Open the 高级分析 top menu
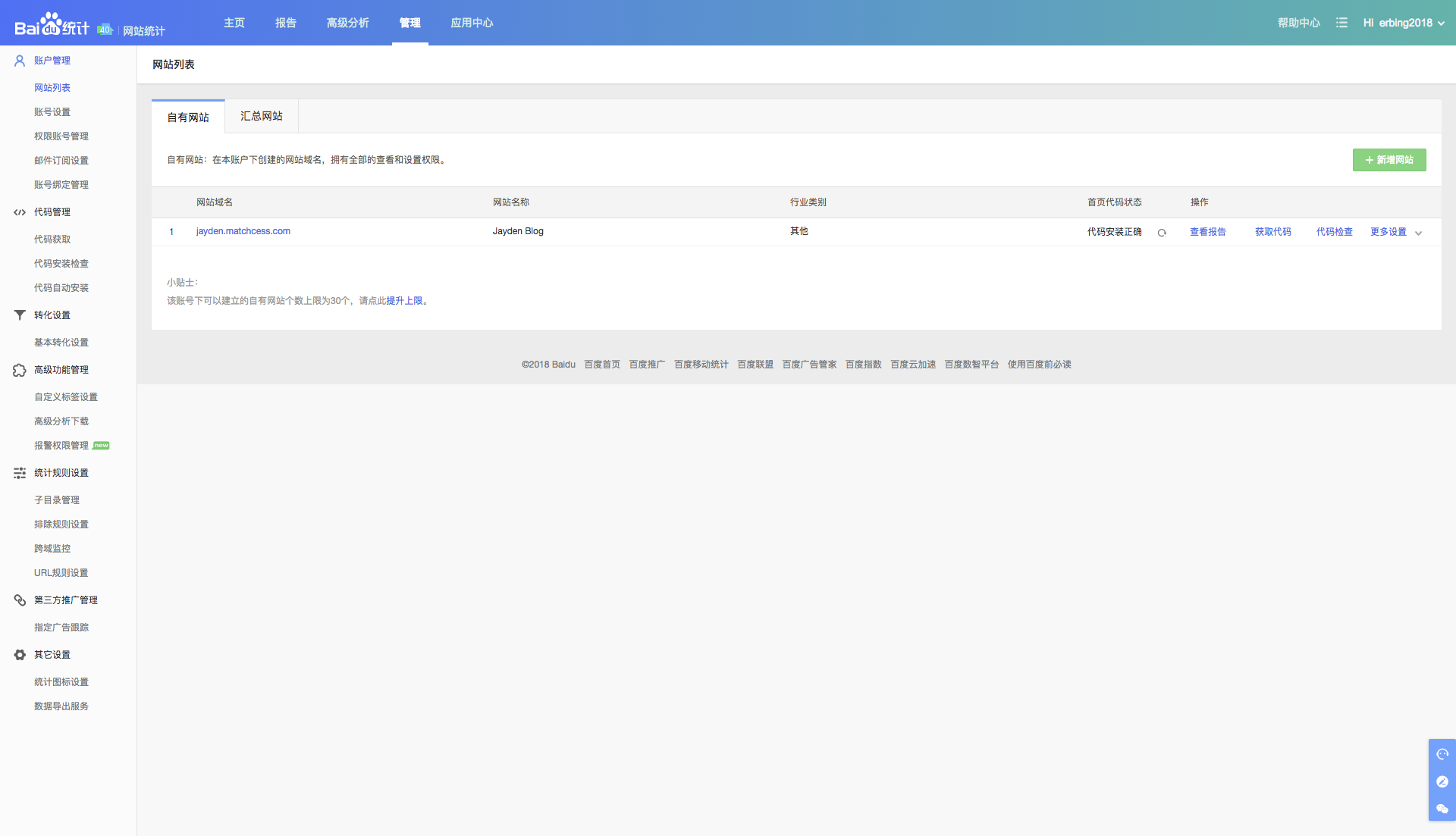1456x836 pixels. pyautogui.click(x=347, y=23)
